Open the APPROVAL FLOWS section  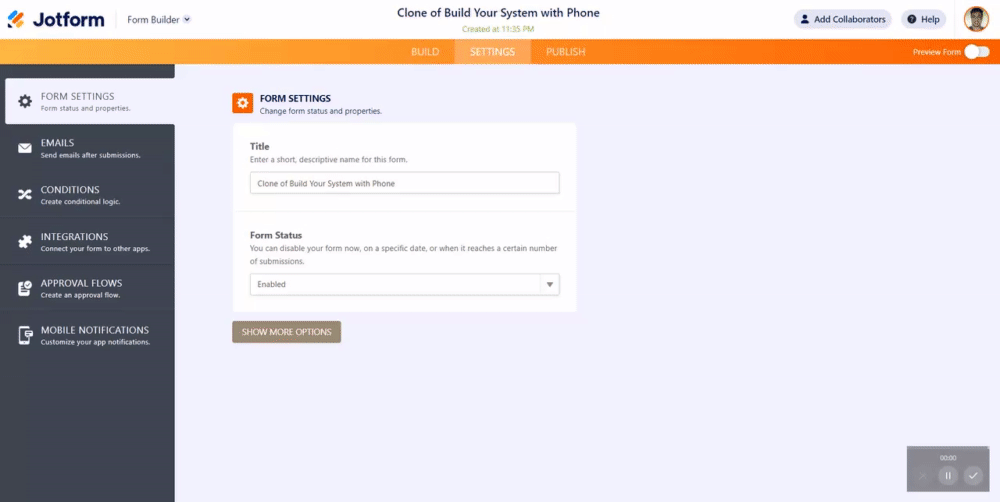(87, 288)
